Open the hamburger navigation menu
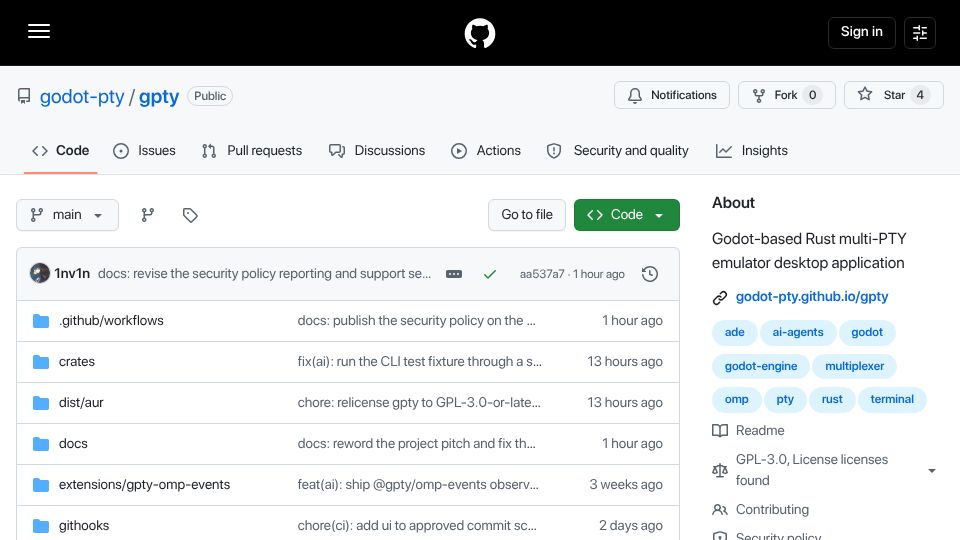The height and width of the screenshot is (540, 960). pos(39,31)
